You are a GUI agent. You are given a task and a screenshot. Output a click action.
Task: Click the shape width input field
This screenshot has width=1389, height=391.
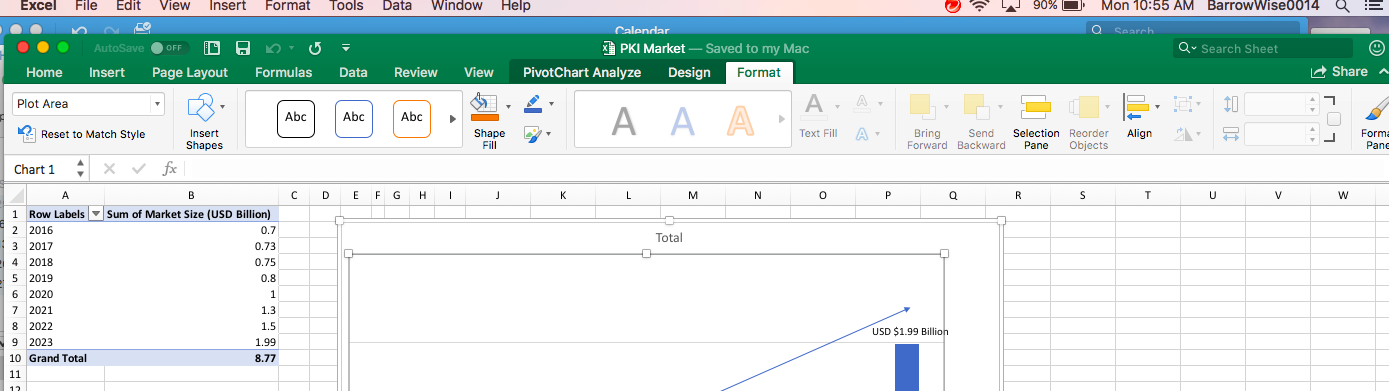[x=1276, y=134]
